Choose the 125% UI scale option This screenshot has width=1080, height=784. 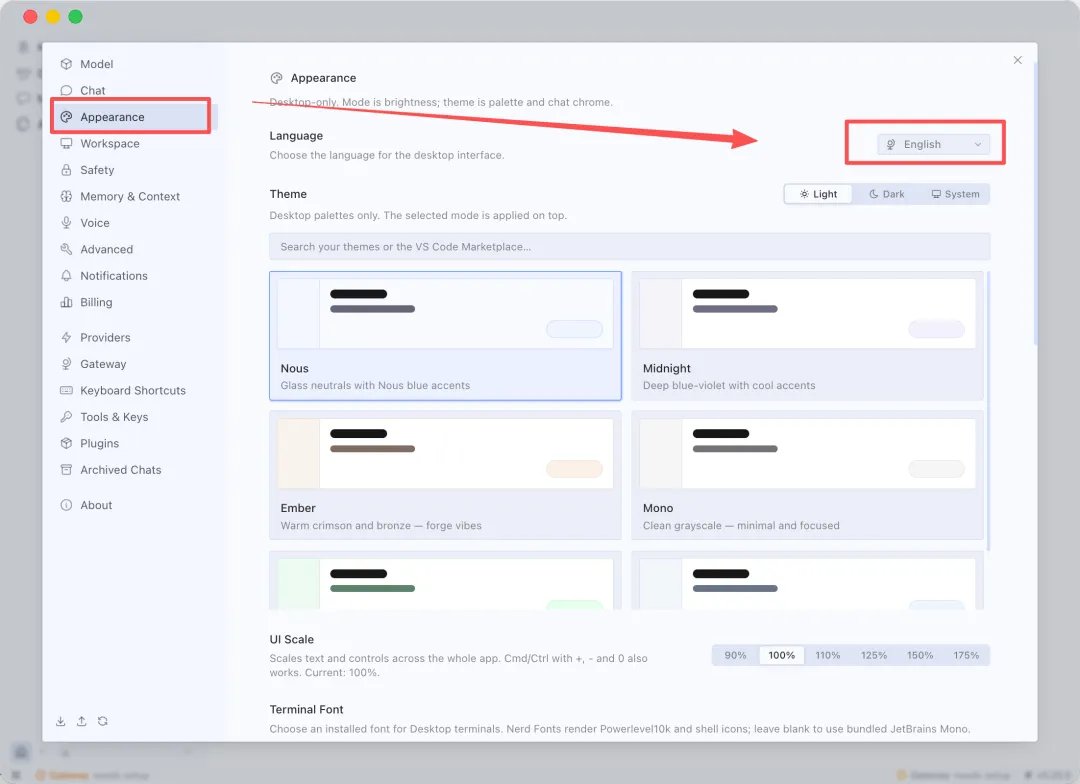click(x=873, y=655)
